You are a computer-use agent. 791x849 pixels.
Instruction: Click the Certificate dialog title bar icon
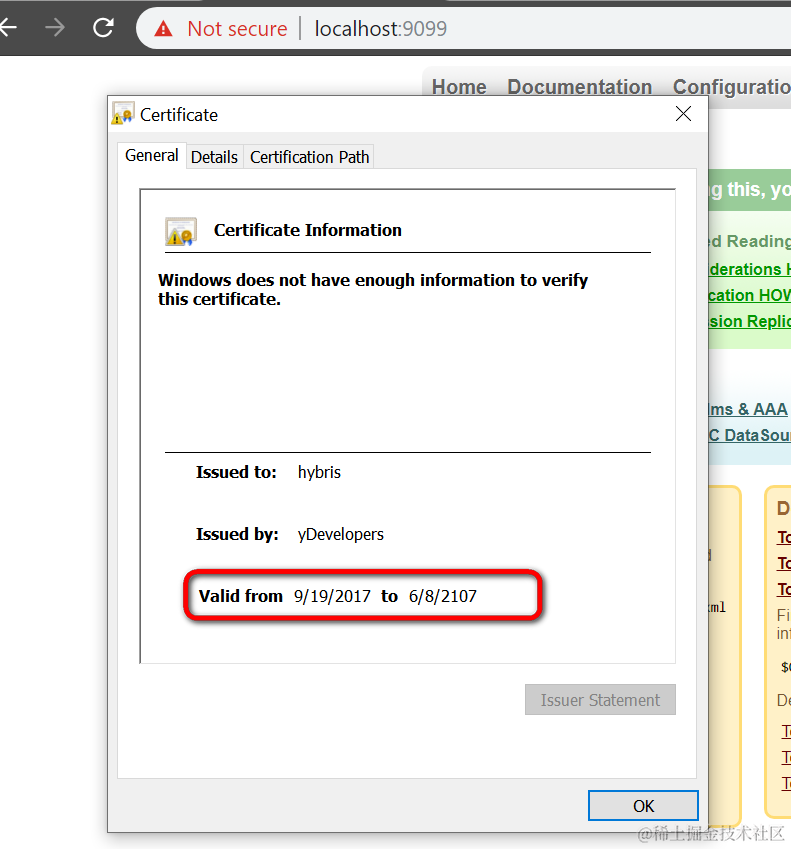(x=123, y=113)
